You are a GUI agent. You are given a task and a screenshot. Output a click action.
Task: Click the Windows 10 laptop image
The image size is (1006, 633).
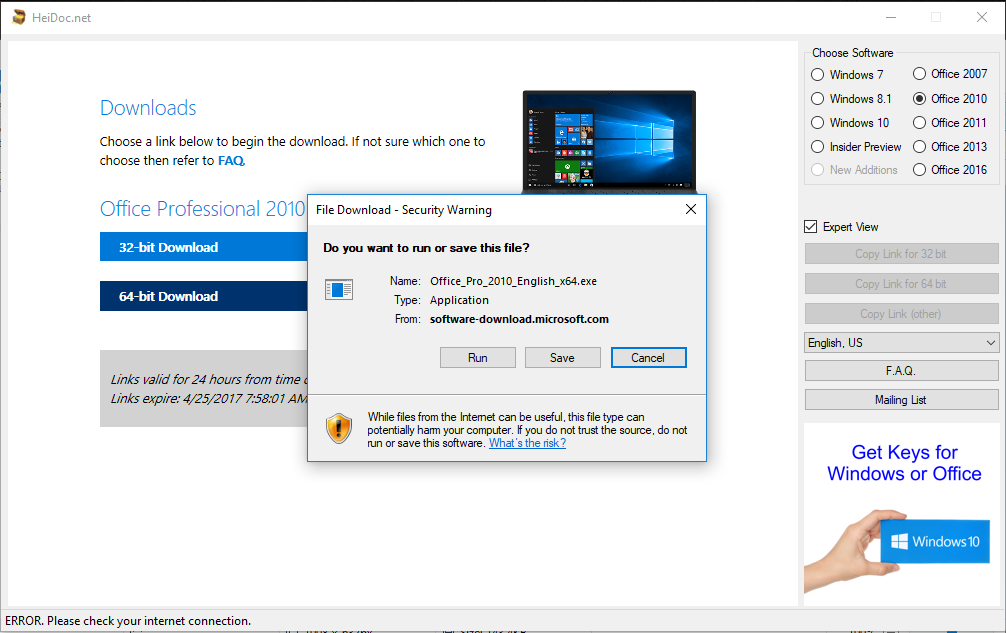(610, 142)
